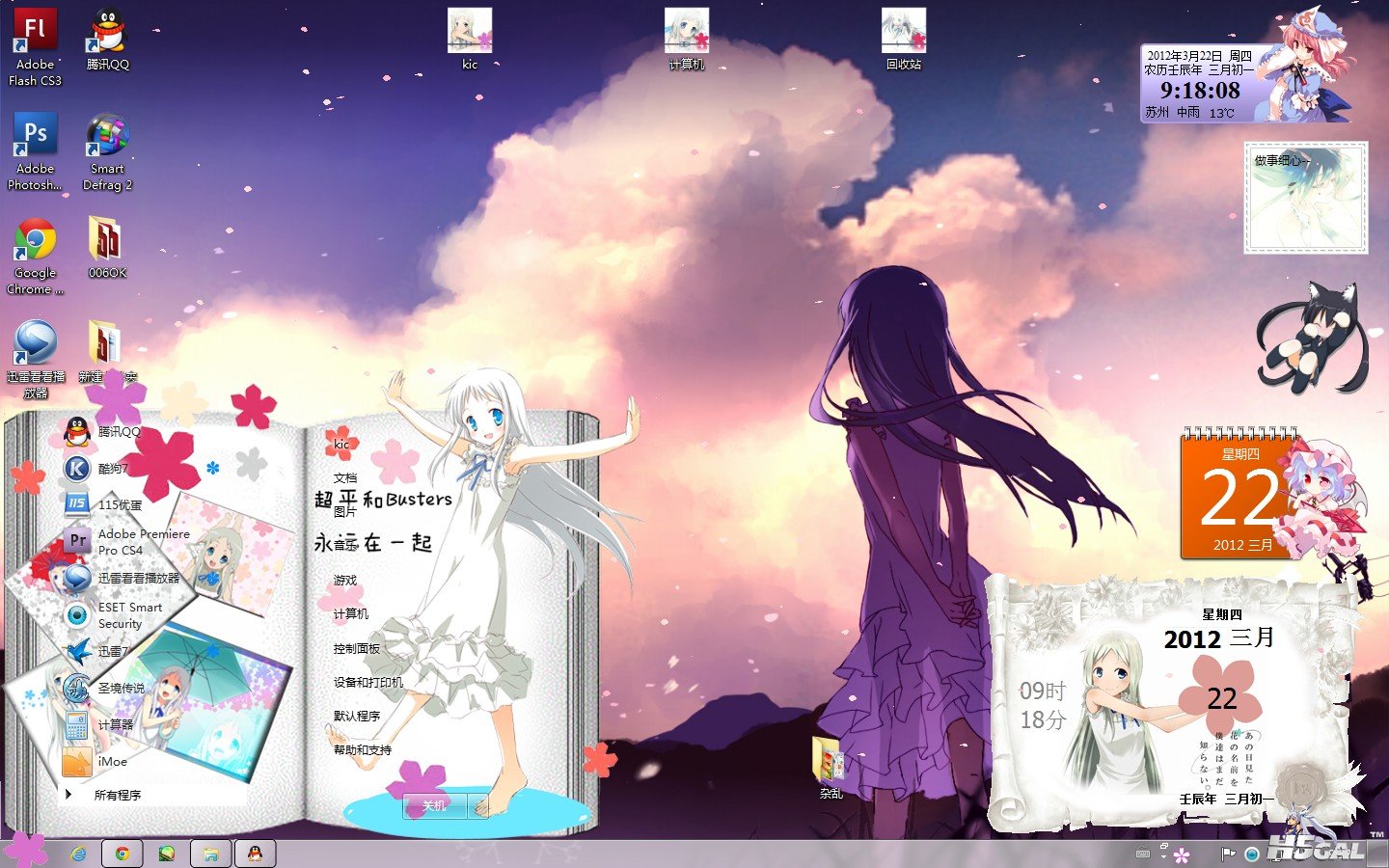Open 帮助和支持 in the start menu
This screenshot has width=1389, height=868.
tap(363, 749)
